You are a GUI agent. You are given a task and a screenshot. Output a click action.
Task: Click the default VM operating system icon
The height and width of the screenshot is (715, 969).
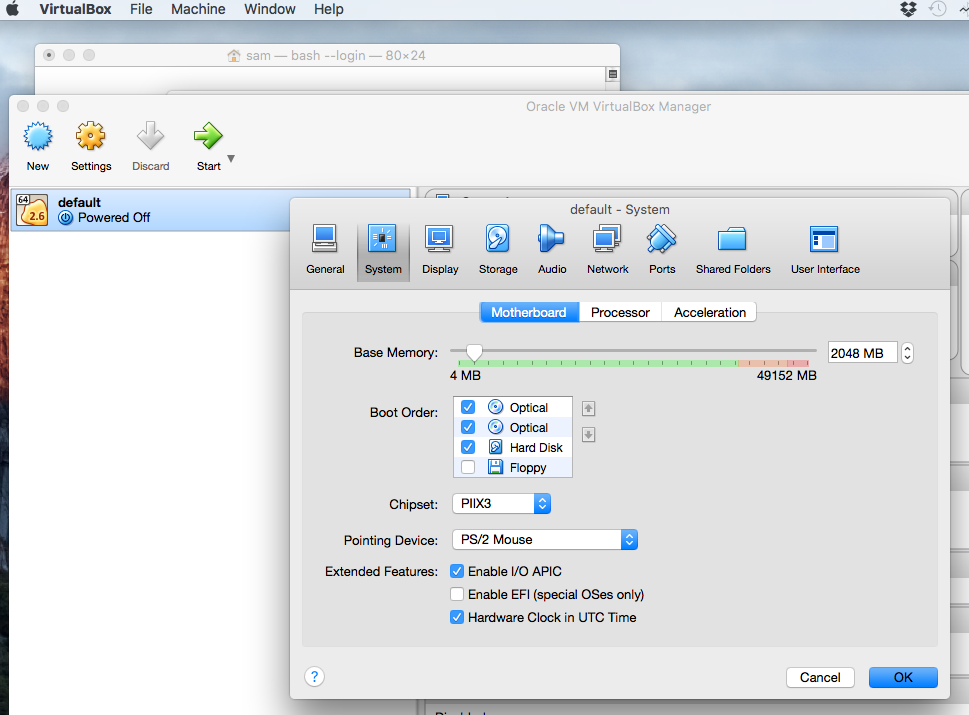32,210
